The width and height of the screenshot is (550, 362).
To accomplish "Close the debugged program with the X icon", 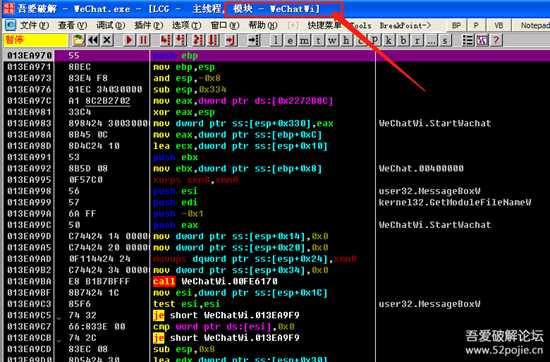I will coord(107,40).
